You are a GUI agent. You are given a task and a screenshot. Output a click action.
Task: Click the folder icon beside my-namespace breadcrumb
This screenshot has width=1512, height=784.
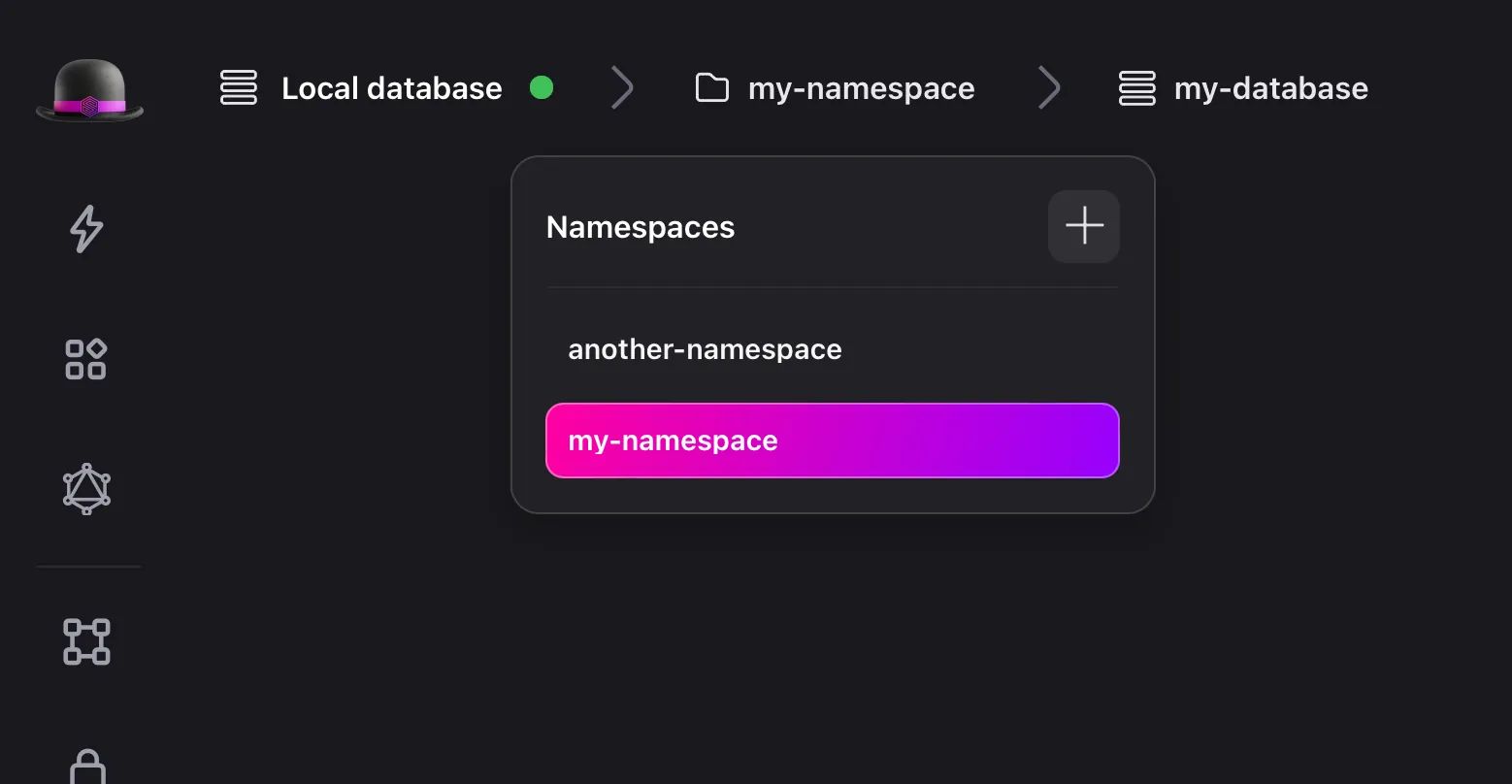[711, 87]
